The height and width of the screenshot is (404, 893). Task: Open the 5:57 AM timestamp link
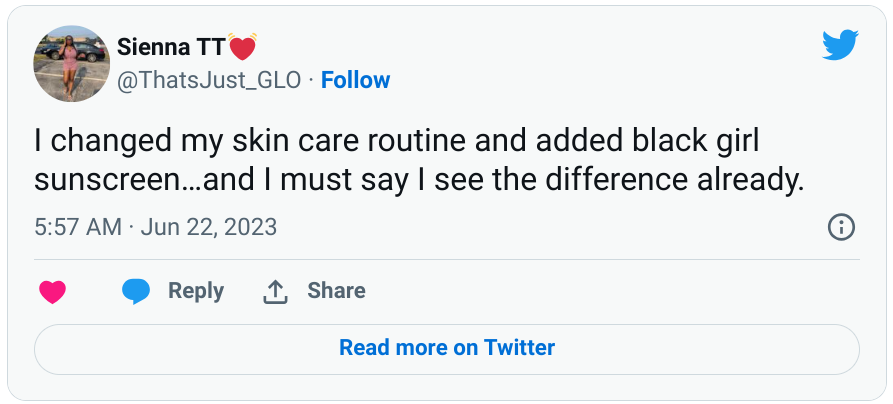[x=77, y=227]
